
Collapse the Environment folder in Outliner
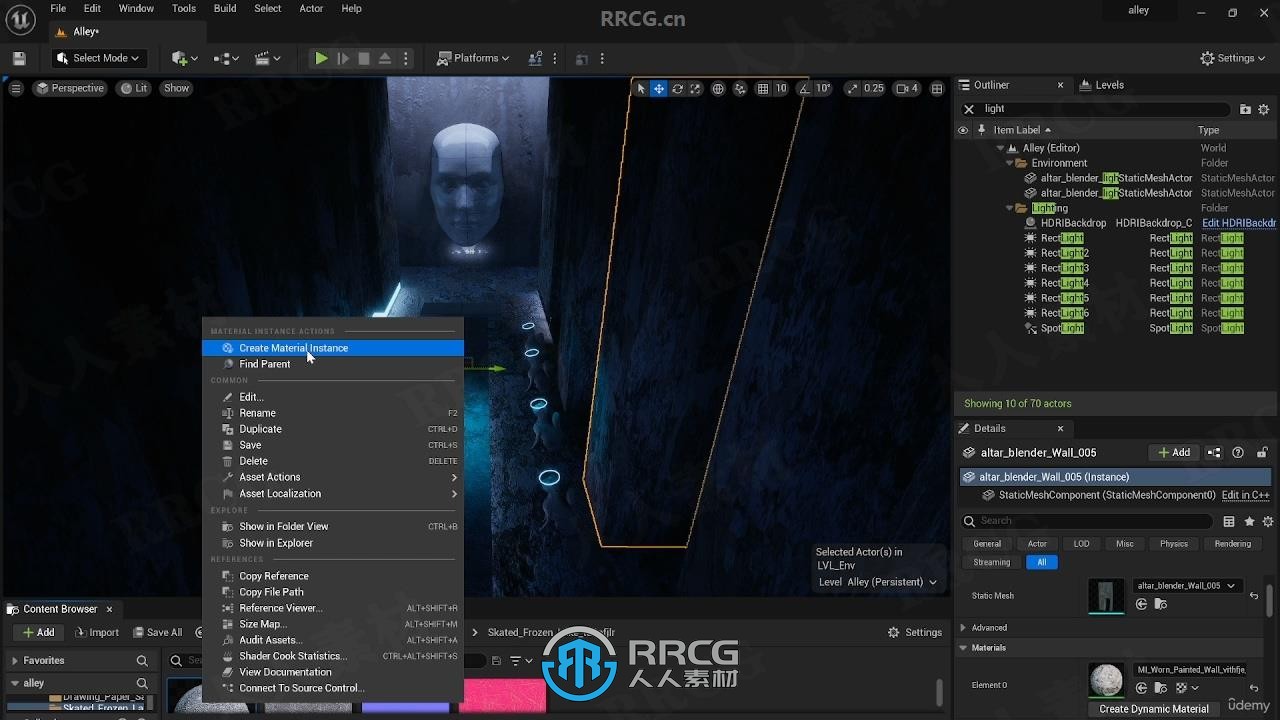tap(1009, 163)
